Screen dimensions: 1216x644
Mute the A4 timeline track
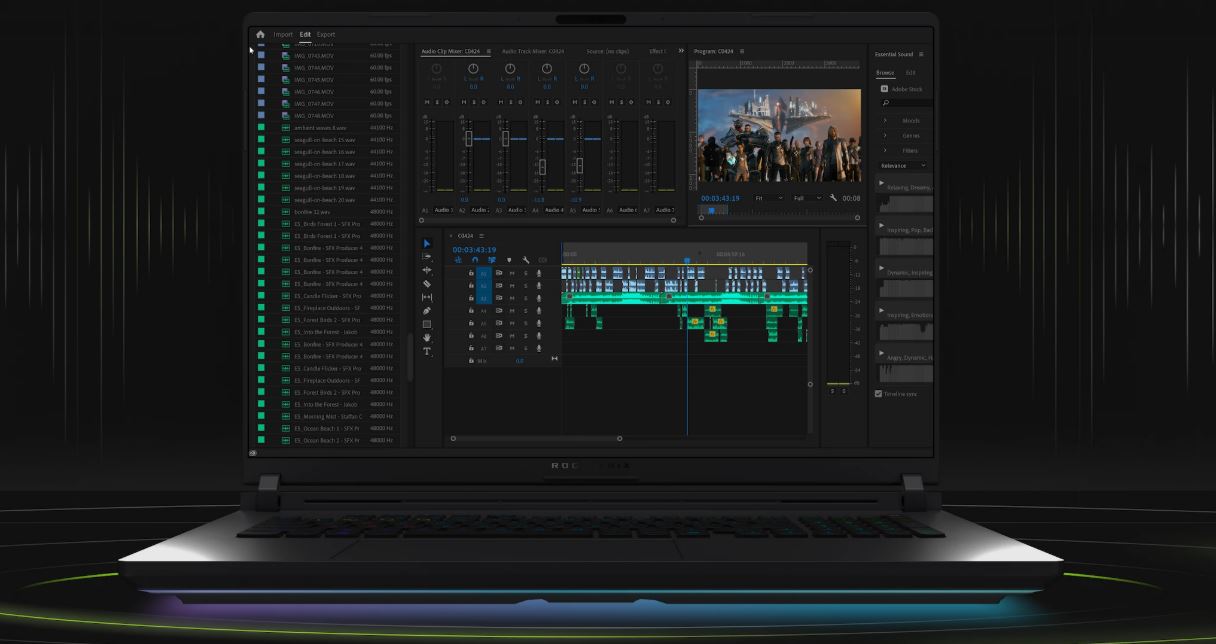pyautogui.click(x=513, y=311)
